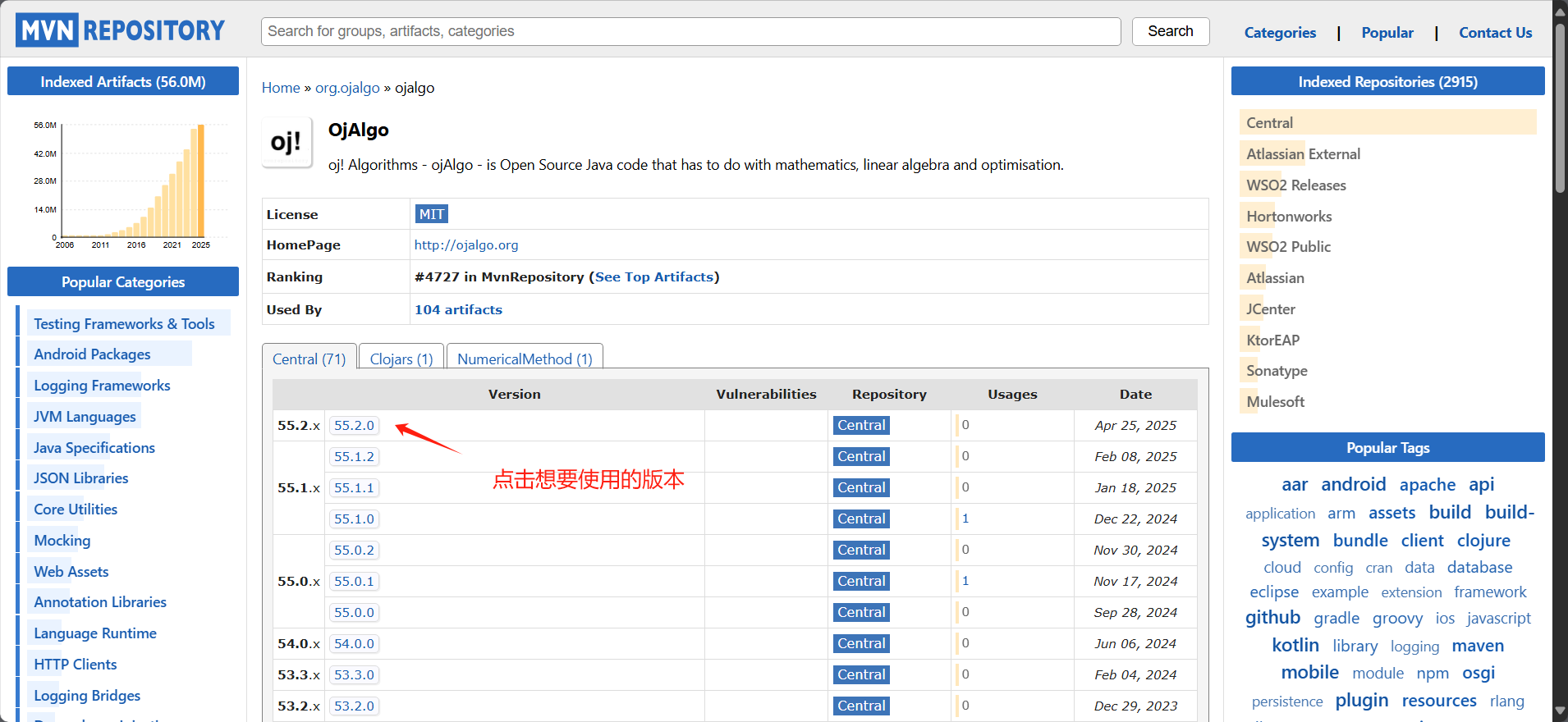Select version 55.0.2

coord(354,551)
